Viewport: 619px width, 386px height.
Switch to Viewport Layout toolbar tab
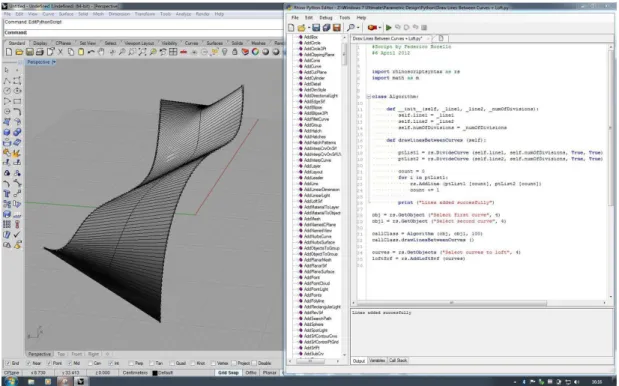pyautogui.click(x=139, y=43)
